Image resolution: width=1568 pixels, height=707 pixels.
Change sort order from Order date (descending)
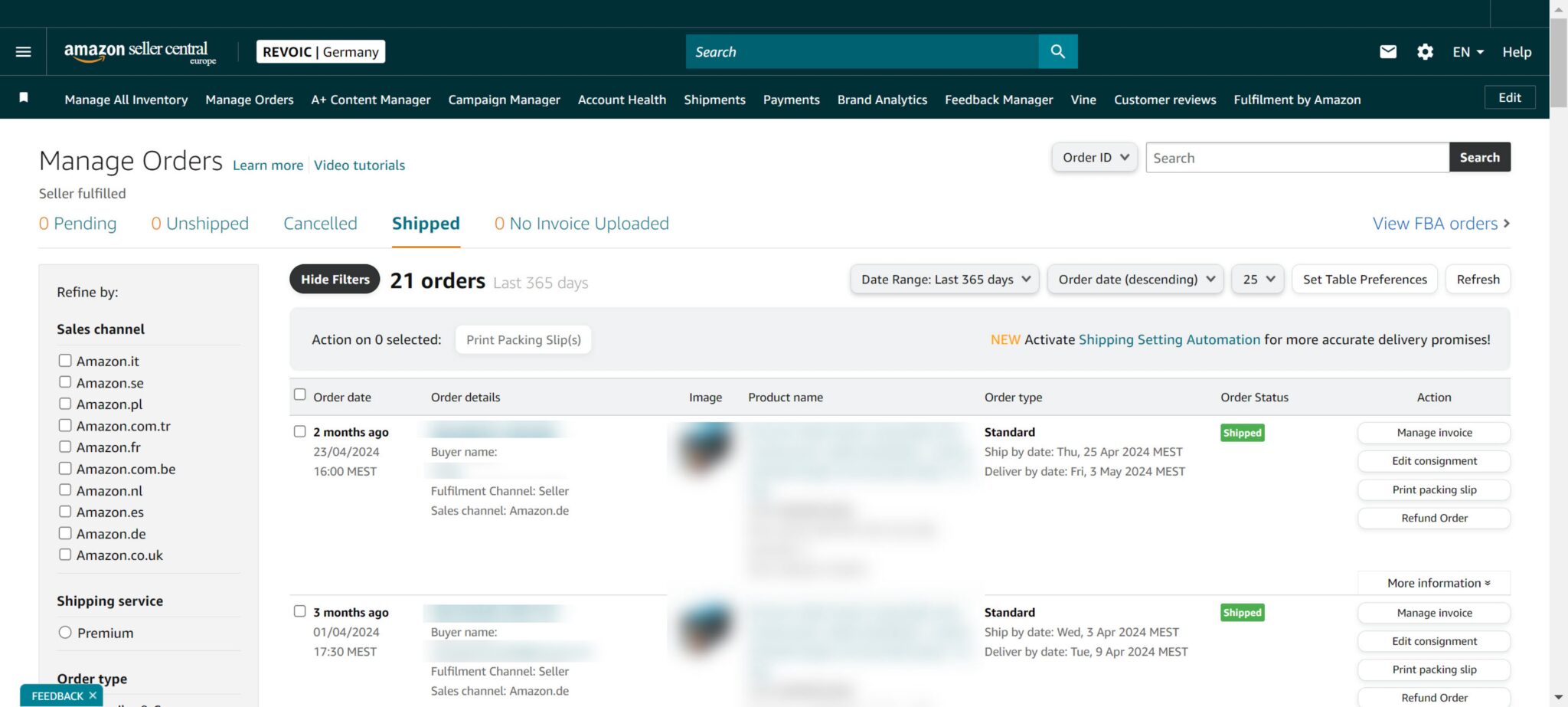[1135, 280]
